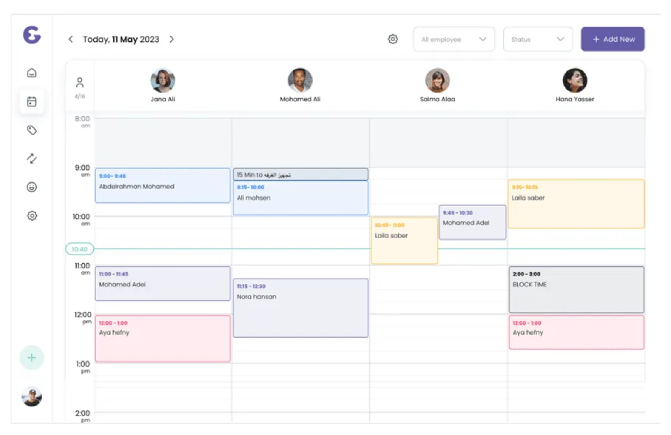The image size is (671, 435).
Task: Go to next day with right chevron
Action: (172, 40)
